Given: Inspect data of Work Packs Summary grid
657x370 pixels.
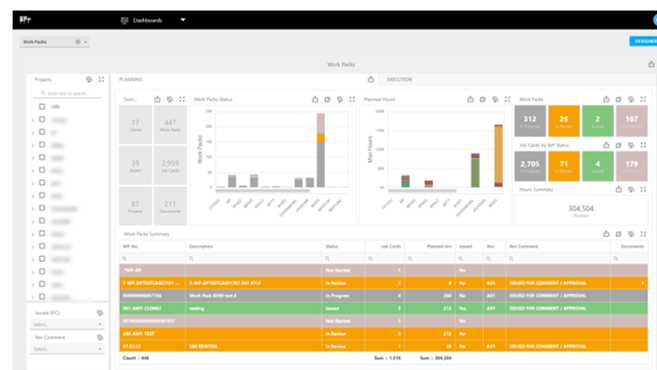Looking at the screenshot, I should (618, 234).
